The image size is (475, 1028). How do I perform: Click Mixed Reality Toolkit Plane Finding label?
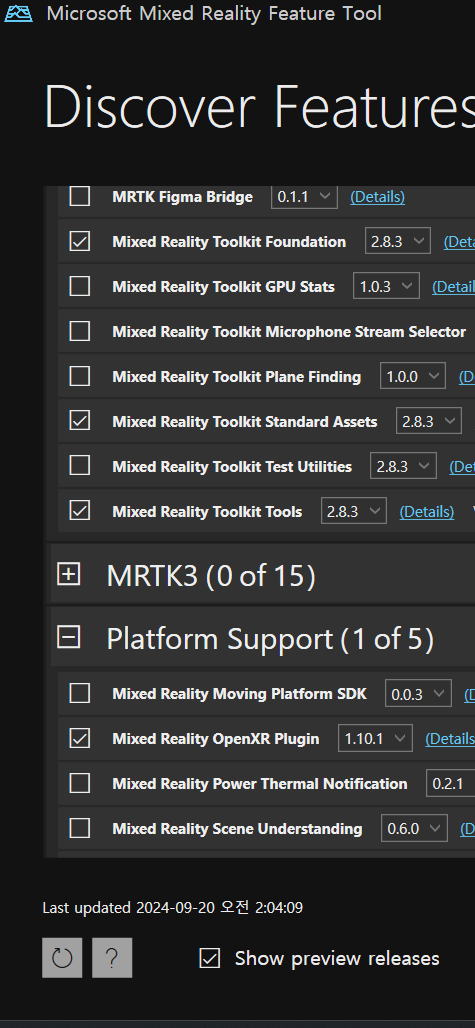click(237, 376)
